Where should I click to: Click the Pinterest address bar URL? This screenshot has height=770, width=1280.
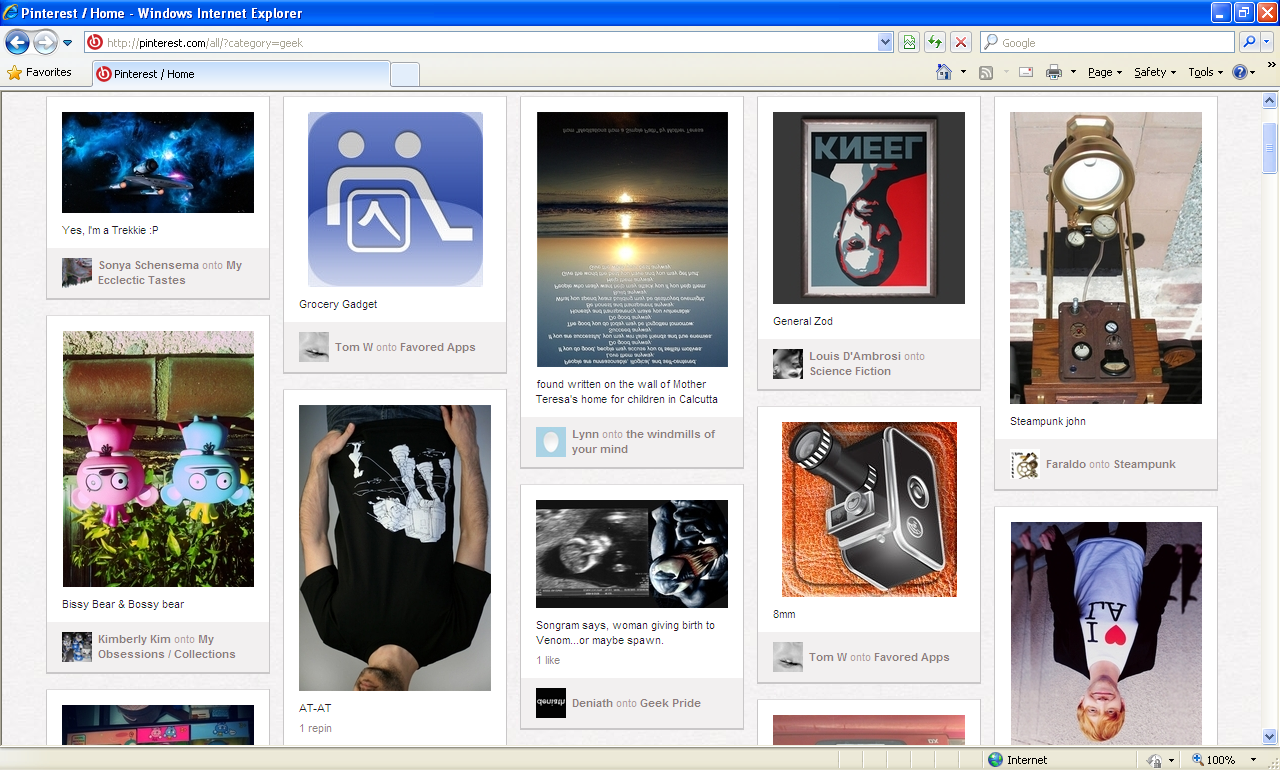pyautogui.click(x=204, y=43)
